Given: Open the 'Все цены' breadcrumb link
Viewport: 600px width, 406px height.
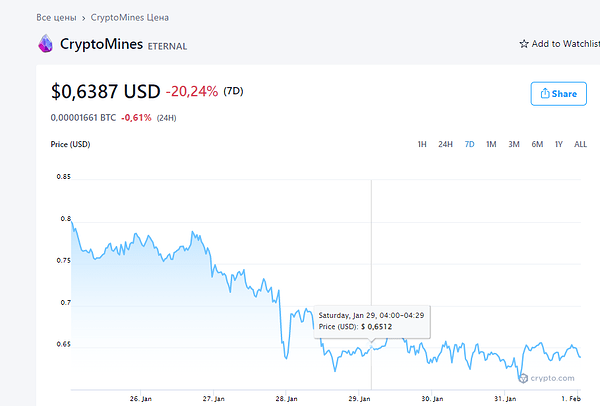Looking at the screenshot, I should click(x=56, y=18).
